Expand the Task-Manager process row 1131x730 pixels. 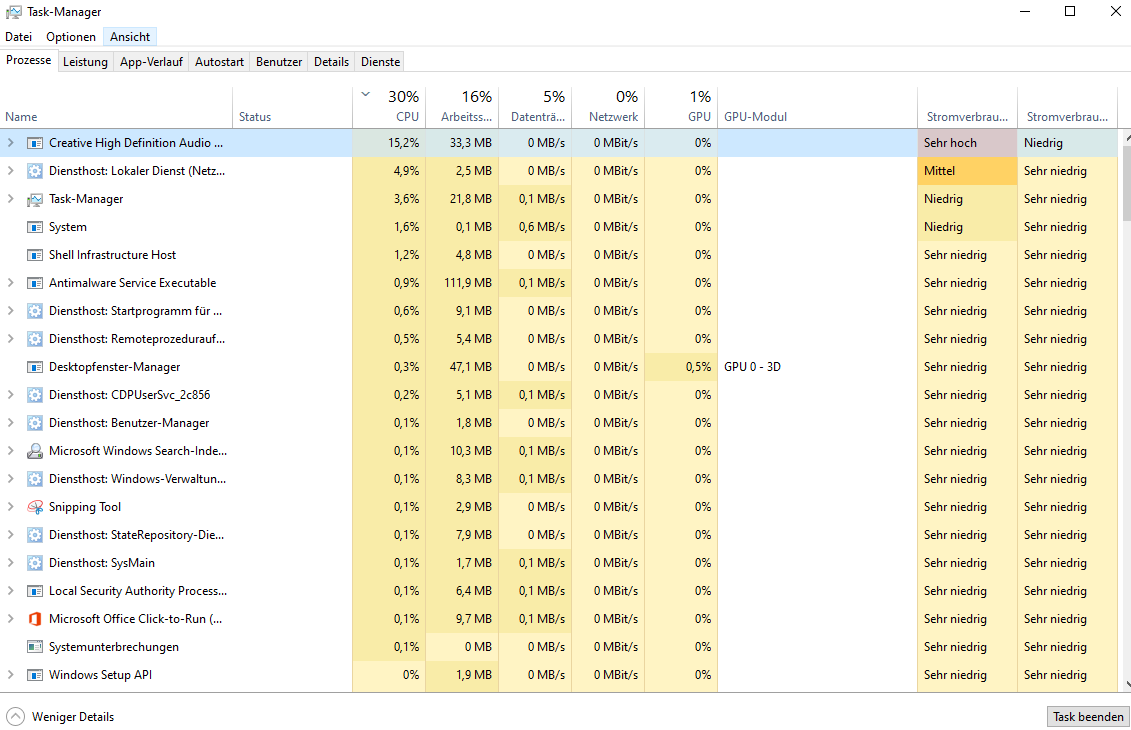10,199
